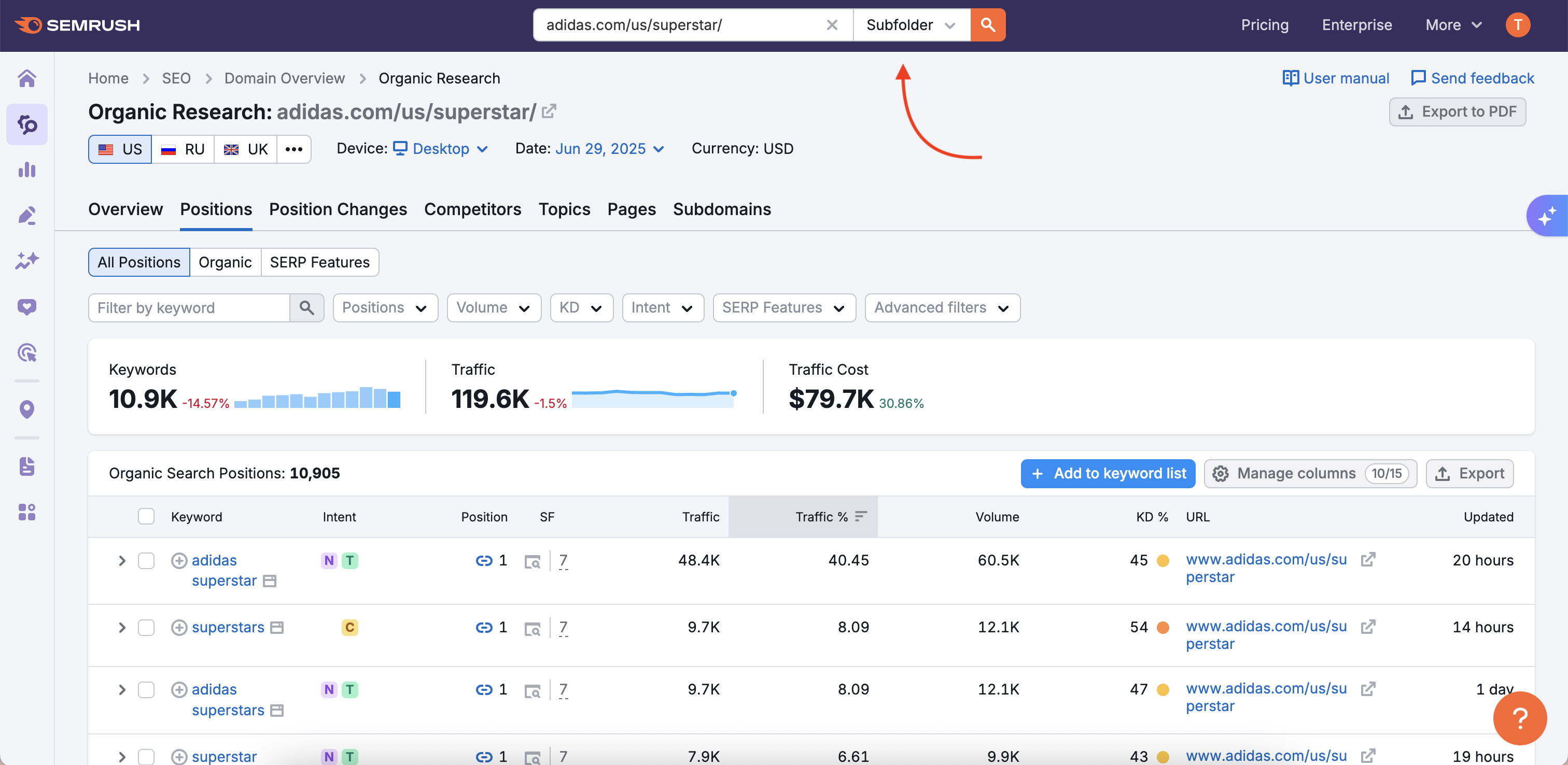Open the Local map pin icon in sidebar
The height and width of the screenshot is (765, 1568).
click(27, 409)
